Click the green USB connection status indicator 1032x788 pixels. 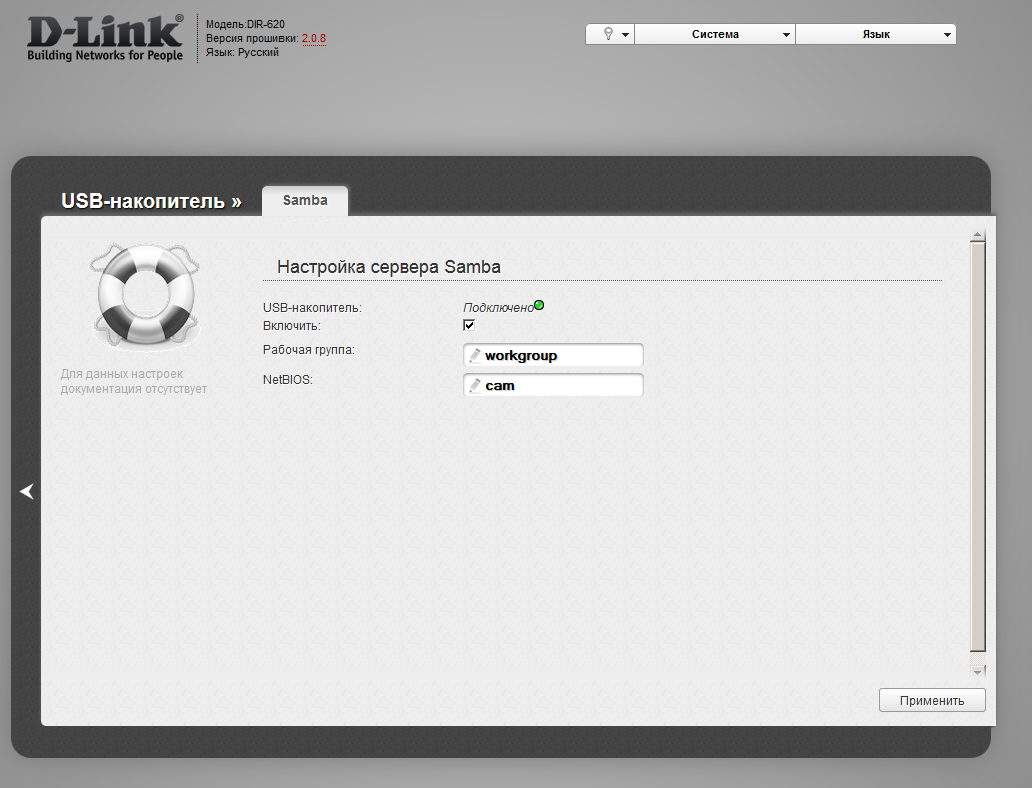pyautogui.click(x=539, y=305)
